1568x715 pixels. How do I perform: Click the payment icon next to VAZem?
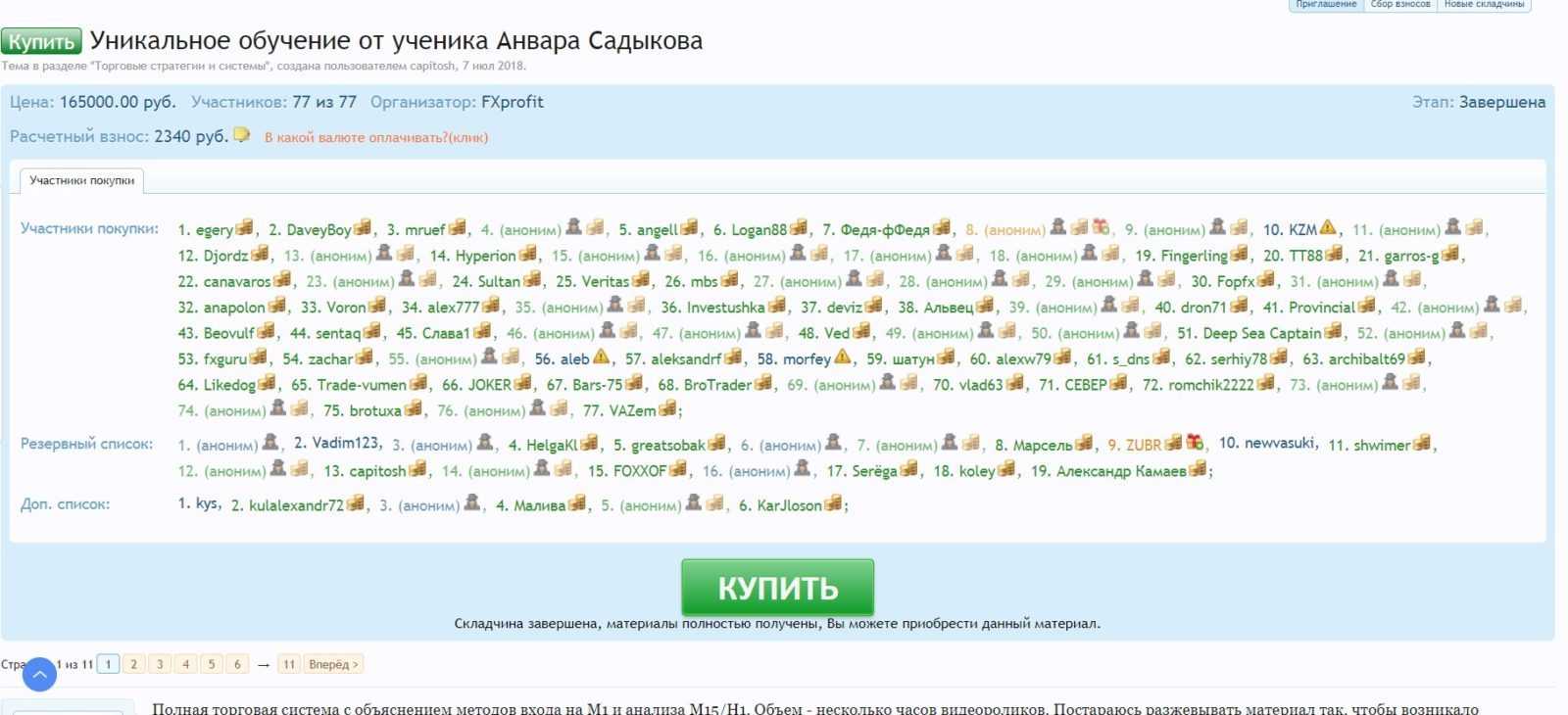click(667, 408)
